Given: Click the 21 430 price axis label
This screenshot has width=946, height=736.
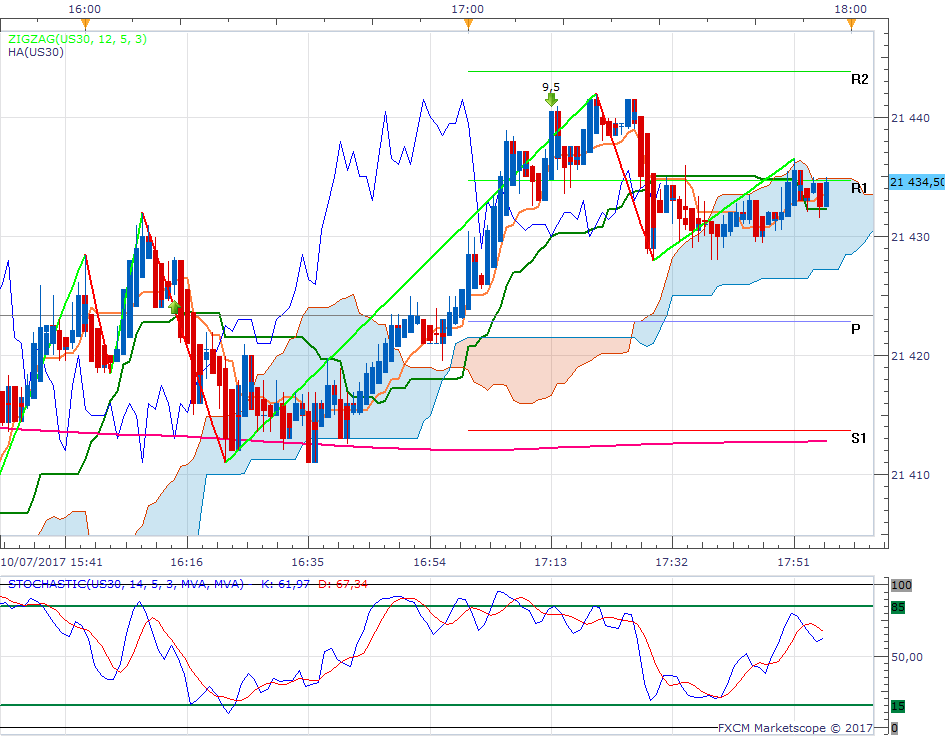Looking at the screenshot, I should point(910,237).
